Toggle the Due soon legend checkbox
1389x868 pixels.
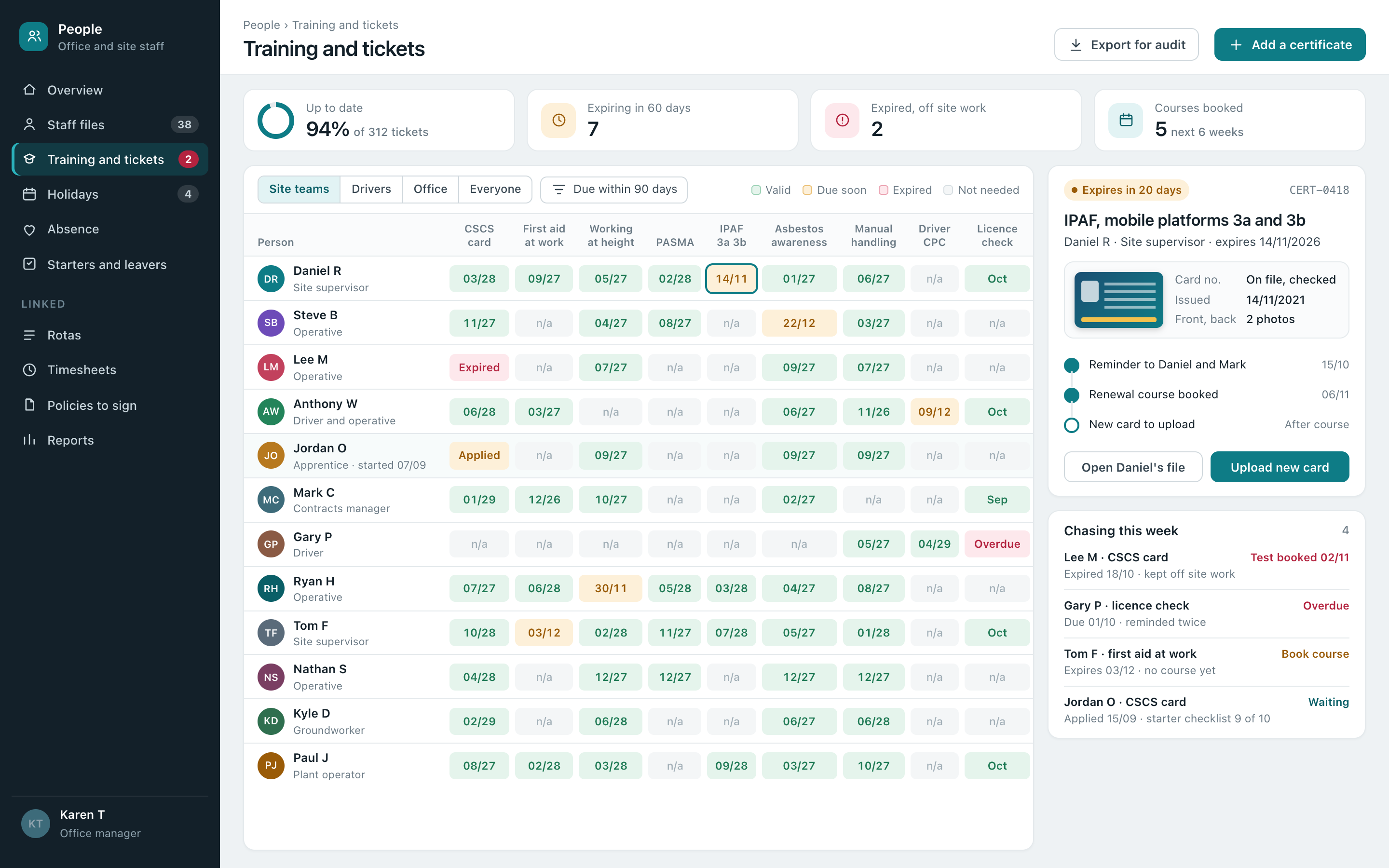(x=807, y=190)
